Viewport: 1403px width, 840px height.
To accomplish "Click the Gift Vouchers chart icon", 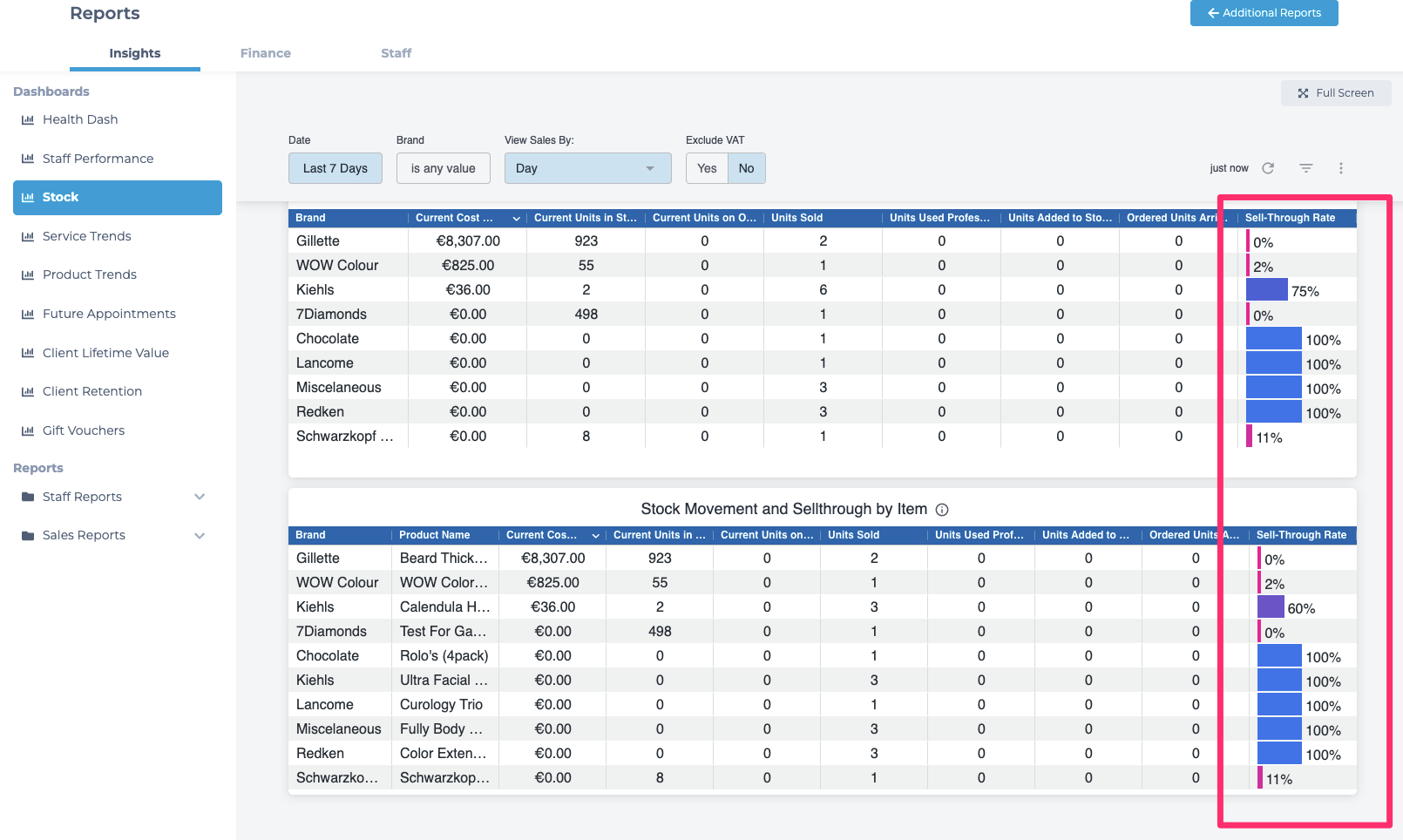I will tap(28, 430).
